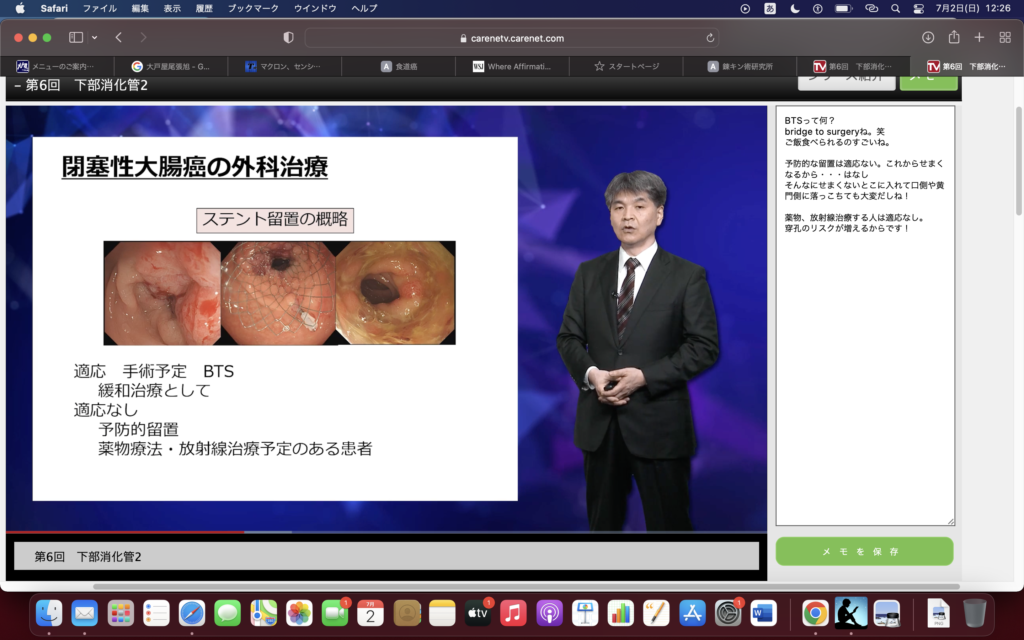The image size is (1024, 640).
Task: Click the green メモを保存 button
Action: (x=864, y=551)
